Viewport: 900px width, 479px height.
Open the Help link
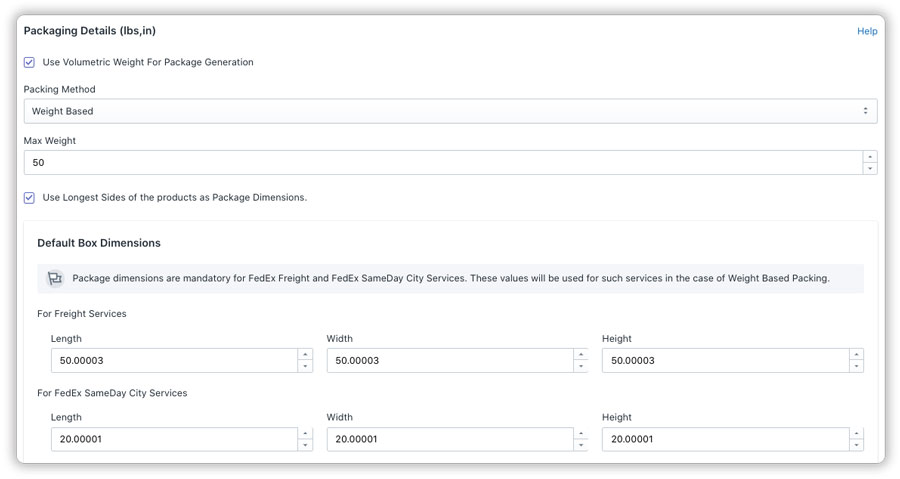(867, 31)
